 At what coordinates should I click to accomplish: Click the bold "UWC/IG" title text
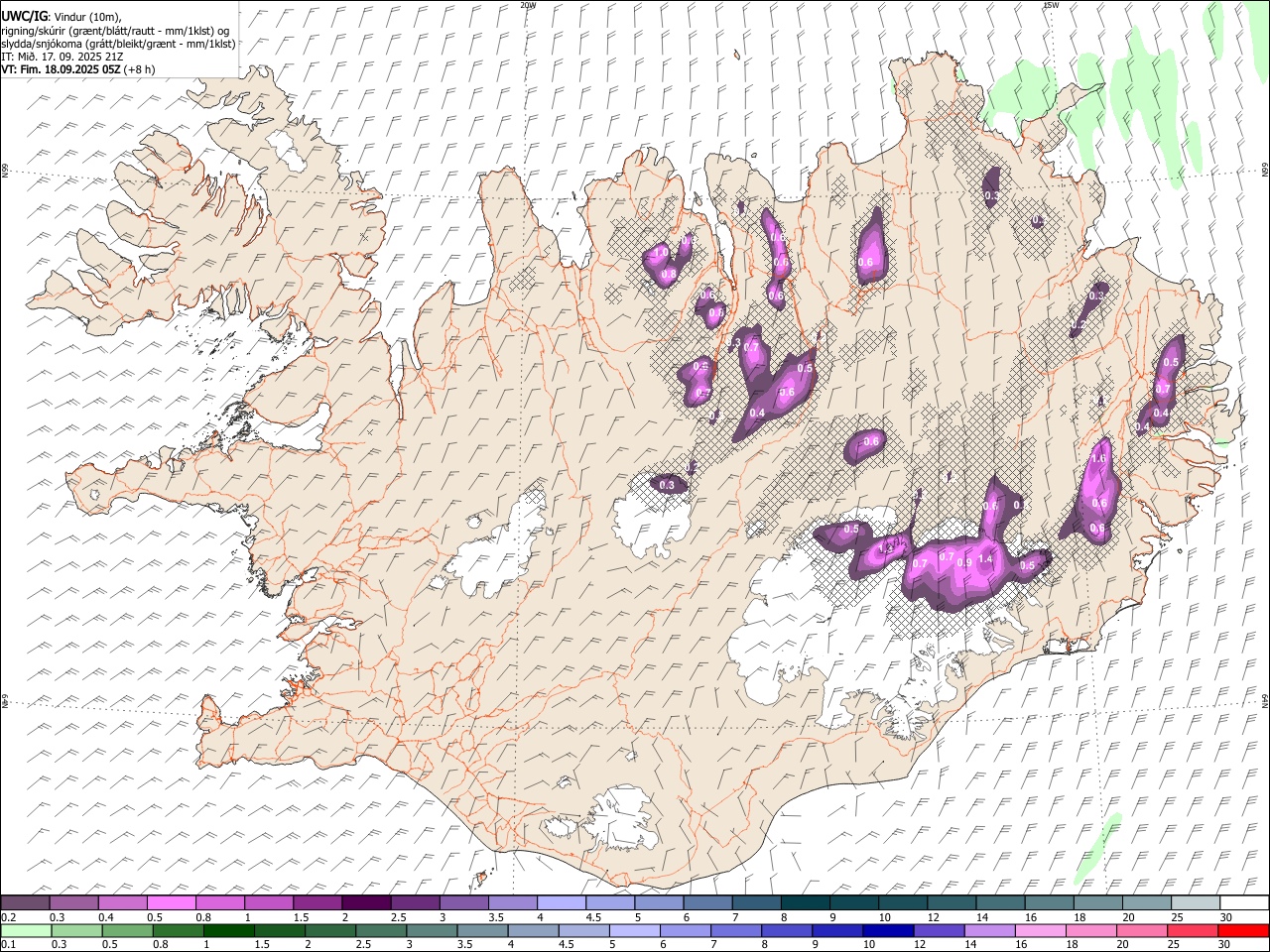click(25, 16)
